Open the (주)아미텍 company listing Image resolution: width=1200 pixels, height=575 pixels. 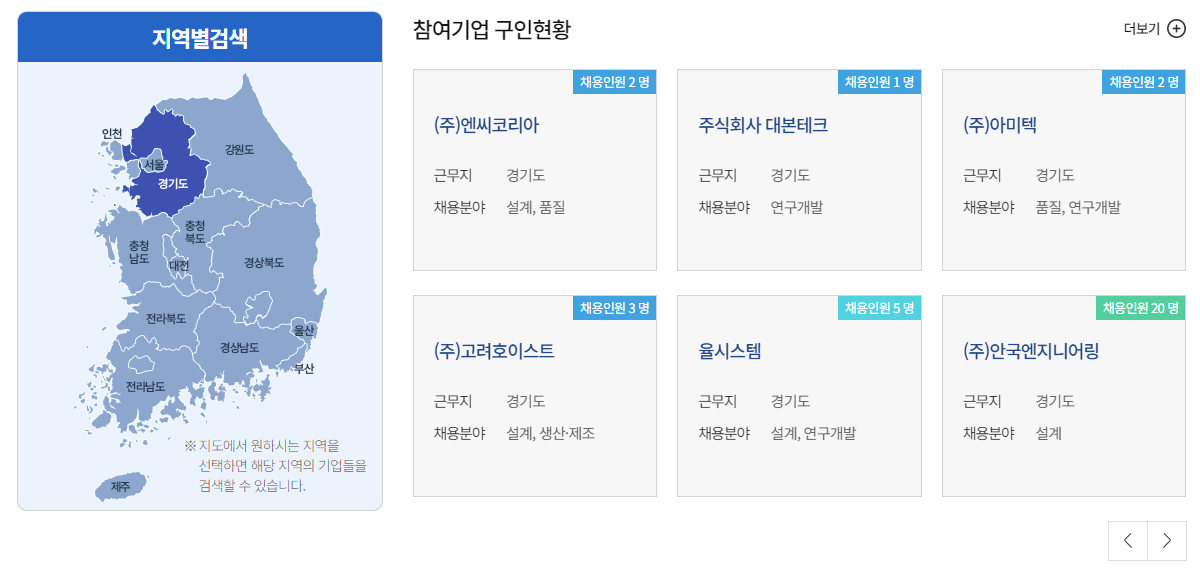[1064, 170]
